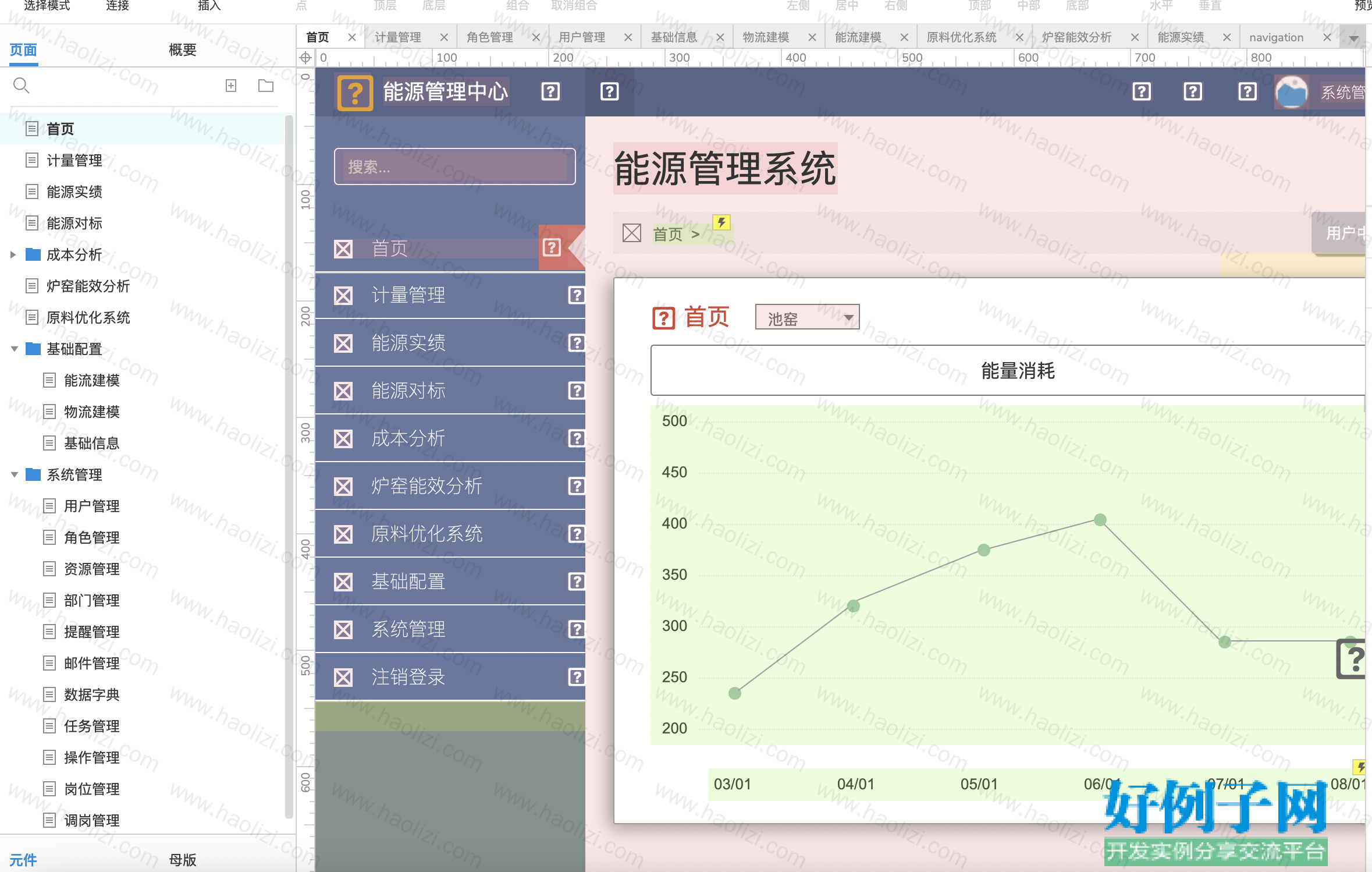
Task: Select placeholder icon next to 炉窑能效分析 menu
Action: coord(343,487)
